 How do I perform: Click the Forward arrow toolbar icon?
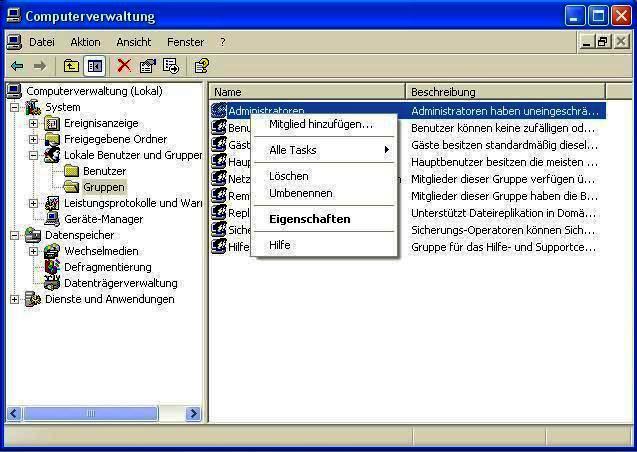(x=40, y=66)
